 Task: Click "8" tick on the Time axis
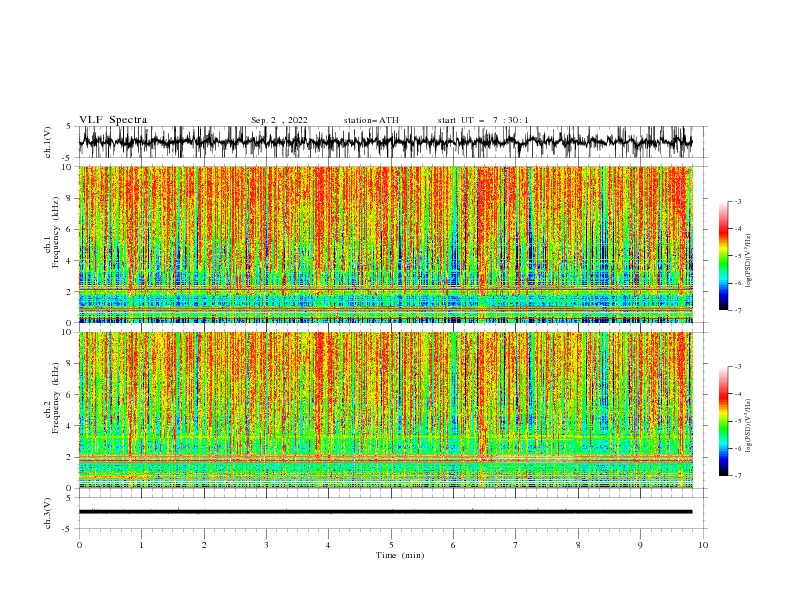(578, 545)
